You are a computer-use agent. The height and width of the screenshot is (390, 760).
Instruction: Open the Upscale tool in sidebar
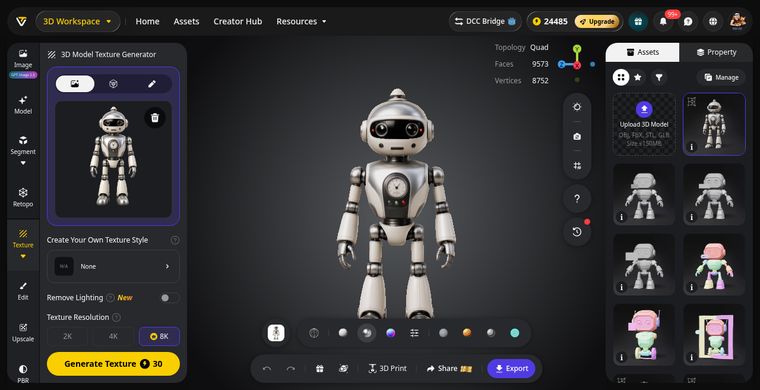23,332
